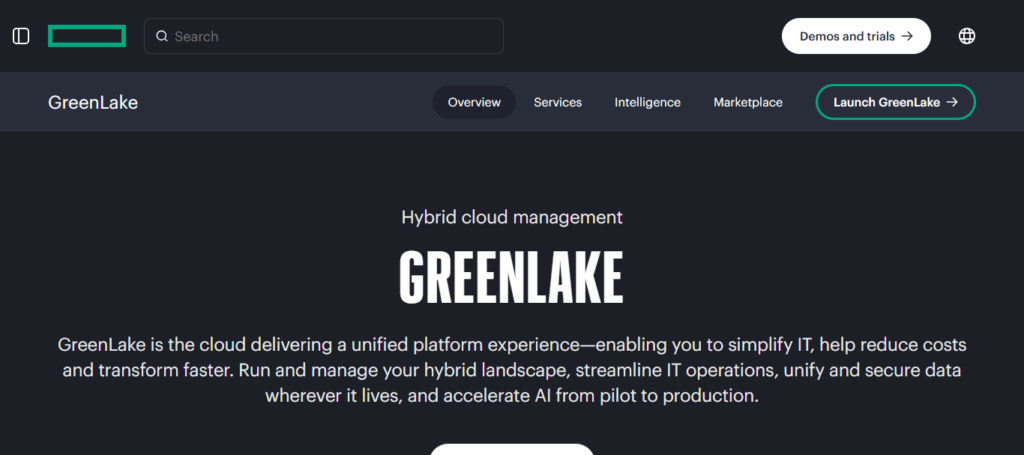Click the large GREENLAKE heading
1024x455 pixels.
coord(511,277)
